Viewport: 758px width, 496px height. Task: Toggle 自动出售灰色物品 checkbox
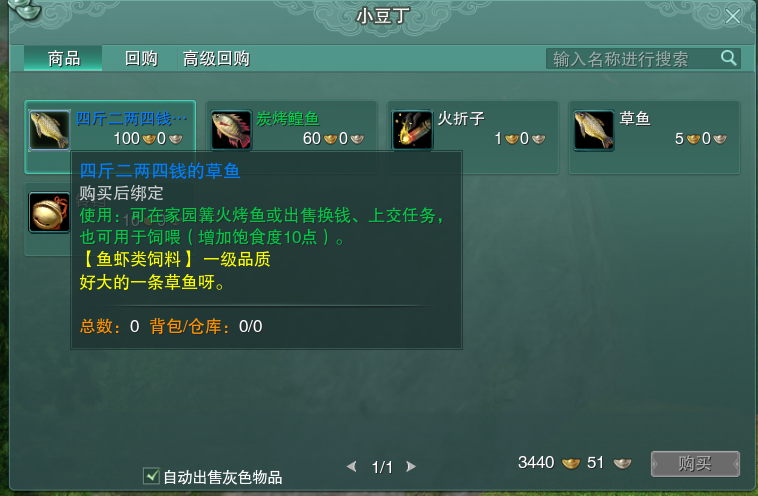point(151,476)
